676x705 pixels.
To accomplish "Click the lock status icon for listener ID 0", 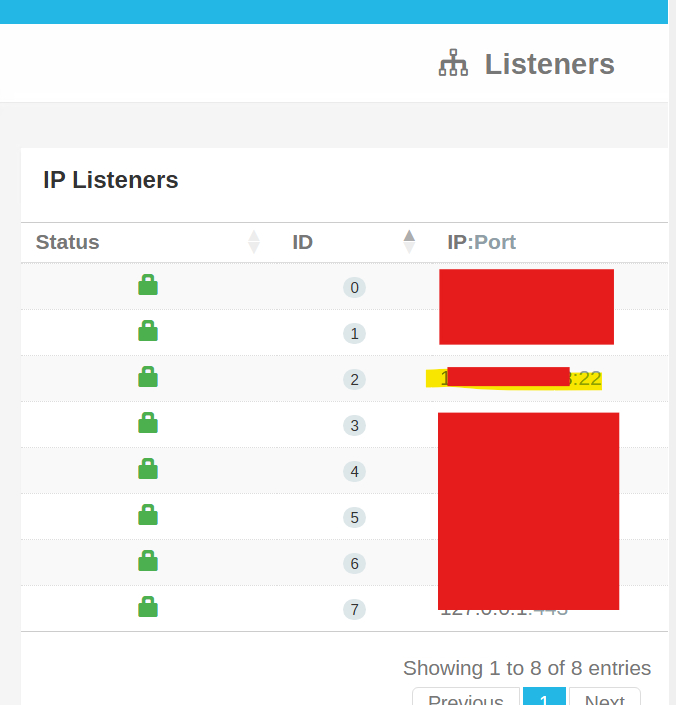I will tap(148, 285).
